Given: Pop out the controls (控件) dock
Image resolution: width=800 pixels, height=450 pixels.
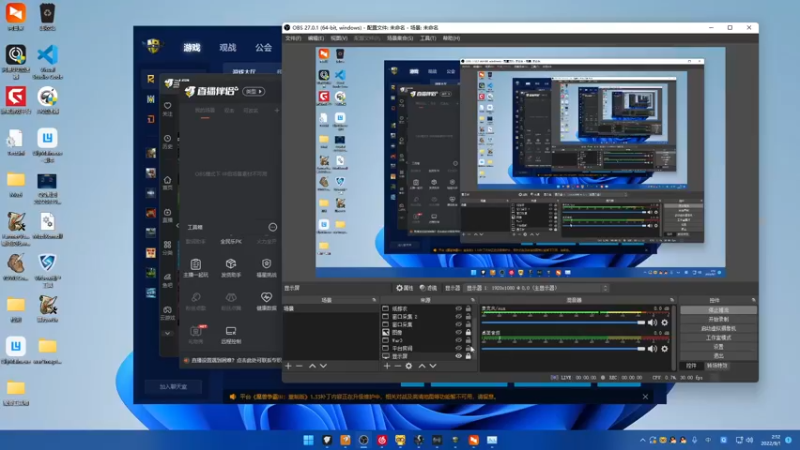Looking at the screenshot, I should tap(753, 300).
